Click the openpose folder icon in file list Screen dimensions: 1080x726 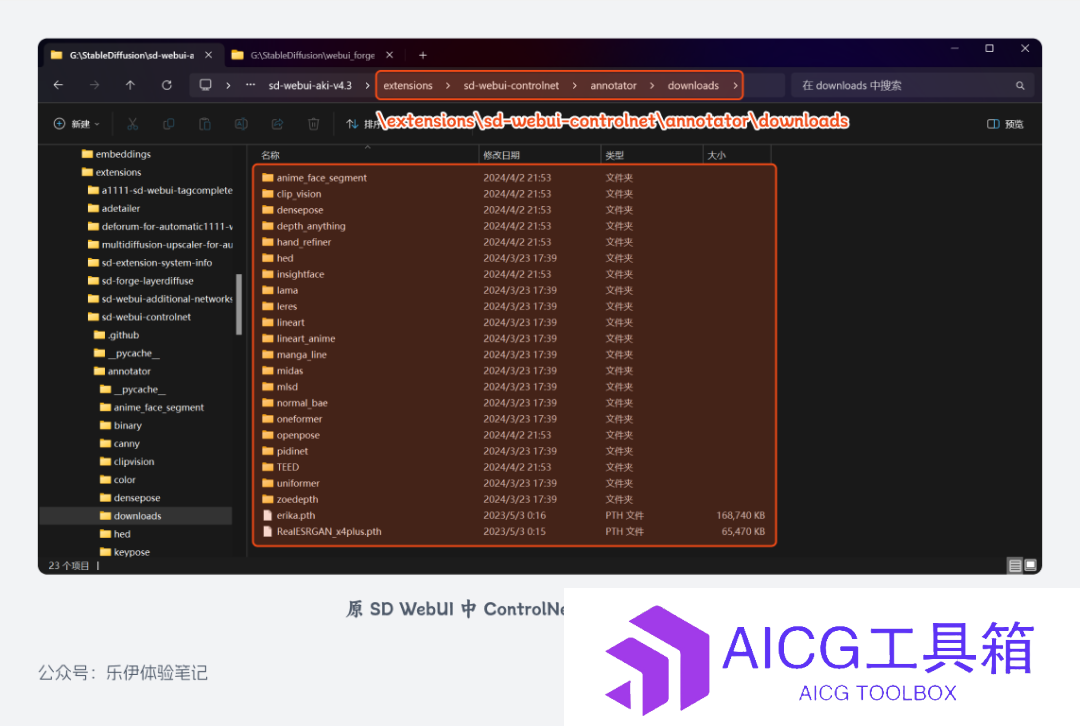click(x=267, y=435)
